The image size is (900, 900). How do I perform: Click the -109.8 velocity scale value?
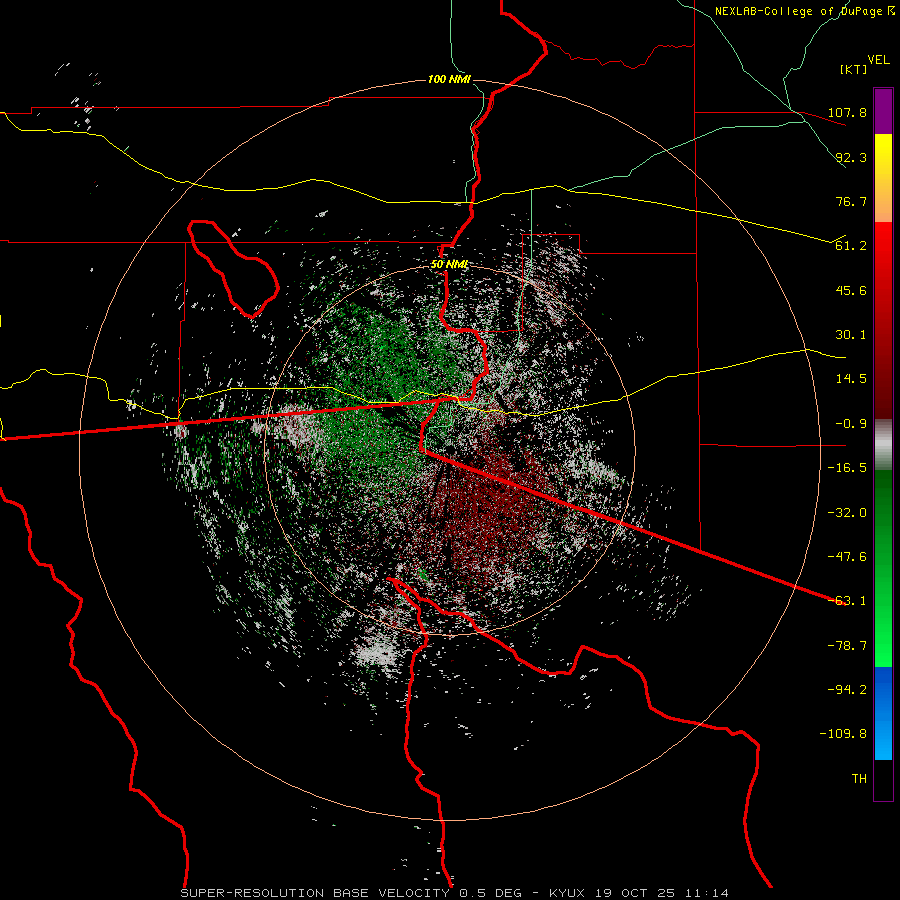coord(844,734)
